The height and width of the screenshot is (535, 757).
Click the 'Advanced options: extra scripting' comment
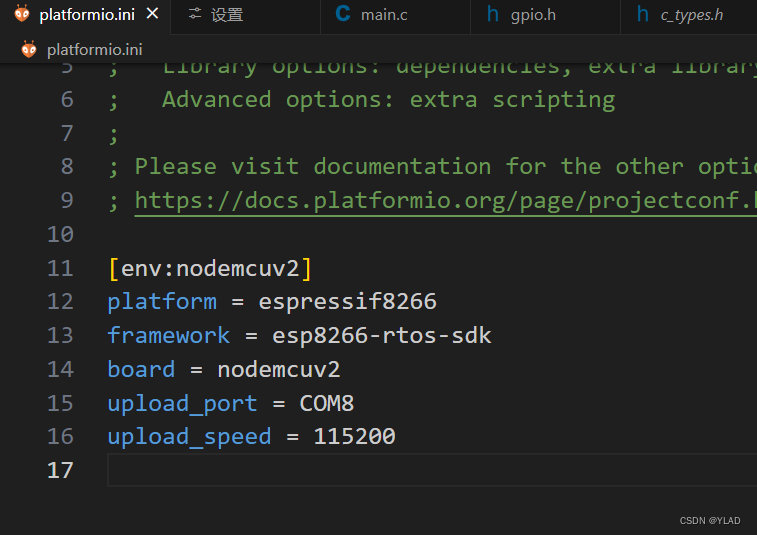click(x=389, y=100)
